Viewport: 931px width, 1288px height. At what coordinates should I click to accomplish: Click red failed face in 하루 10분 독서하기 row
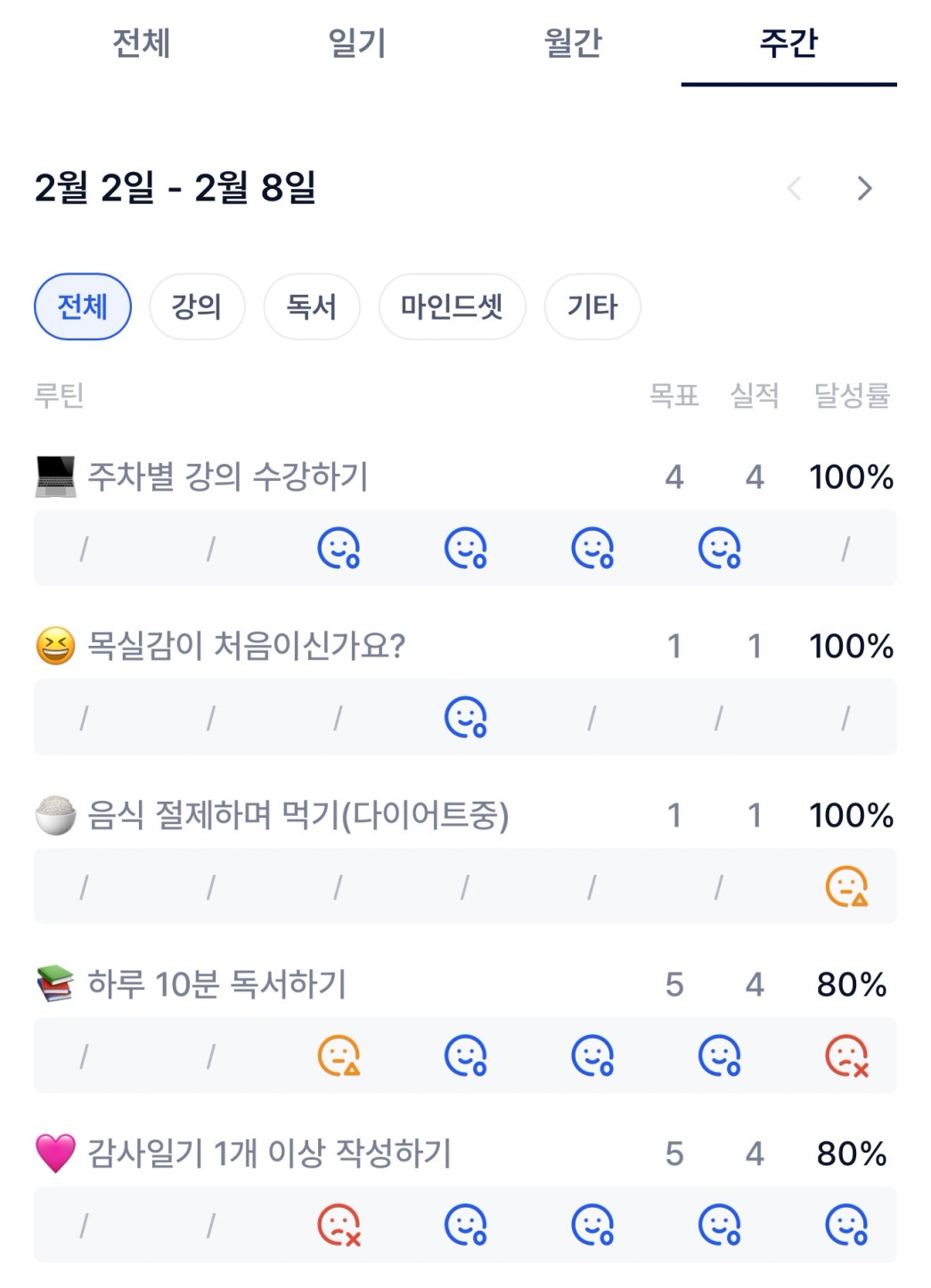point(845,1056)
